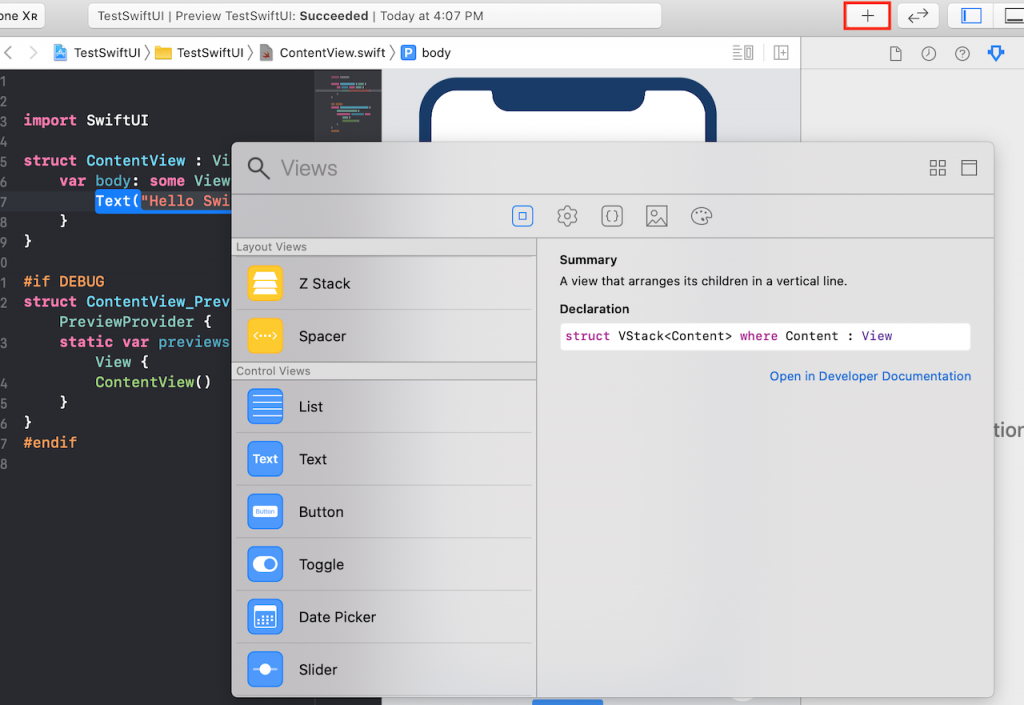The width and height of the screenshot is (1024, 705).
Task: Show the Quick Help inspector
Action: pyautogui.click(x=962, y=54)
